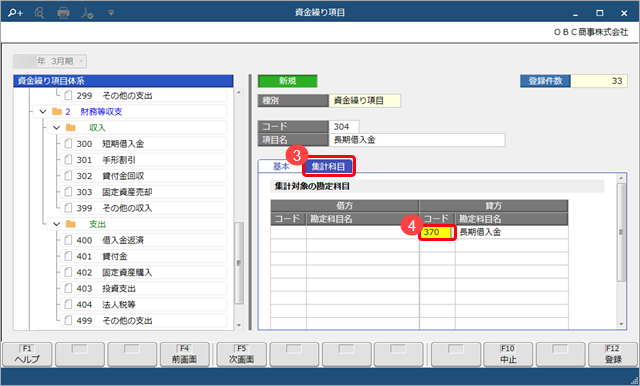640x386 pixels.
Task: Select tree item 404 法人税等
Action: tap(144, 304)
